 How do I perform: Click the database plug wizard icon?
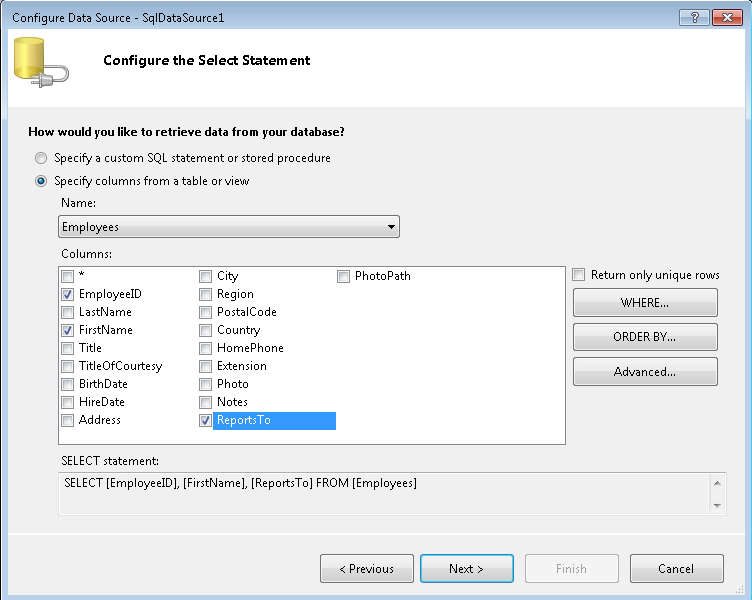click(x=41, y=62)
